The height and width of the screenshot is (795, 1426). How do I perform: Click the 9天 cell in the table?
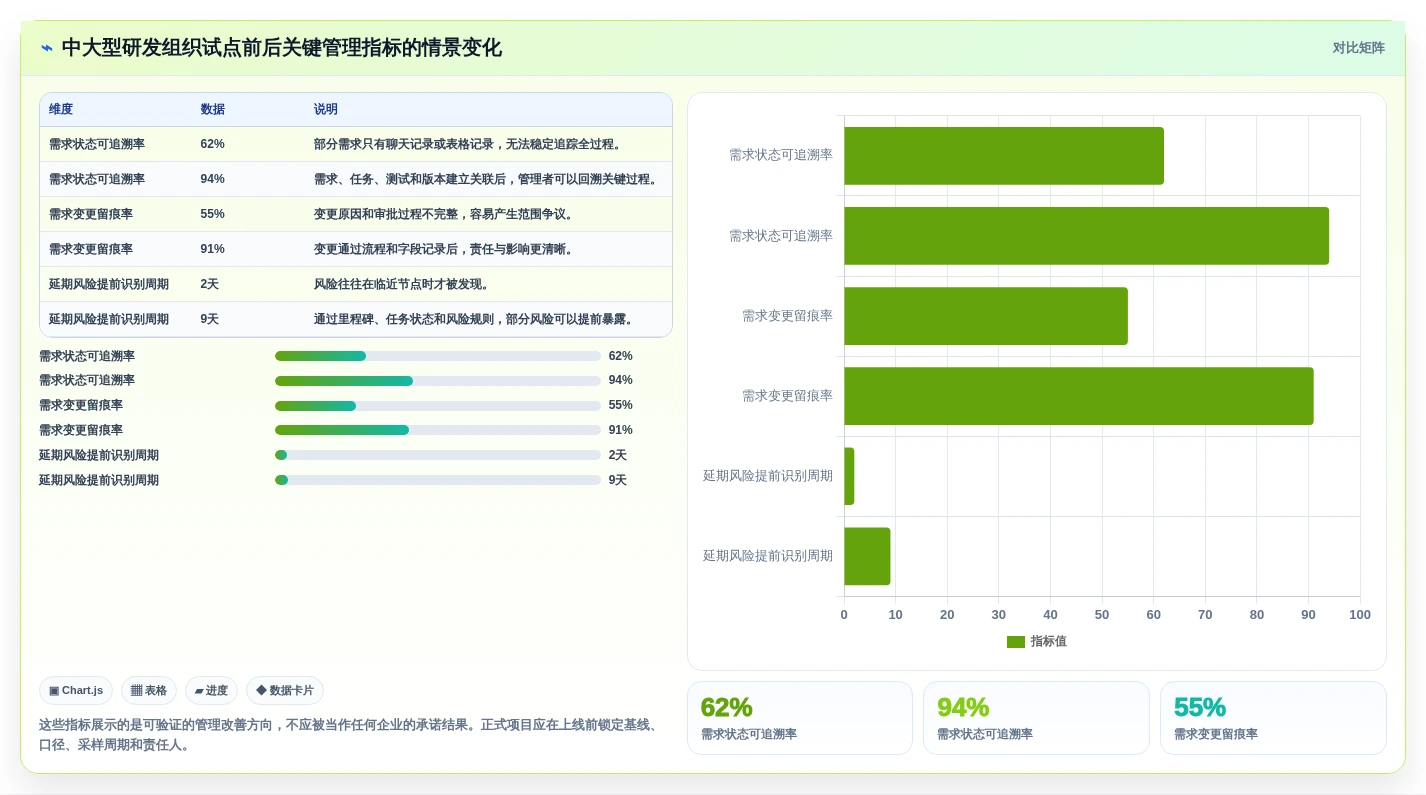click(x=209, y=319)
